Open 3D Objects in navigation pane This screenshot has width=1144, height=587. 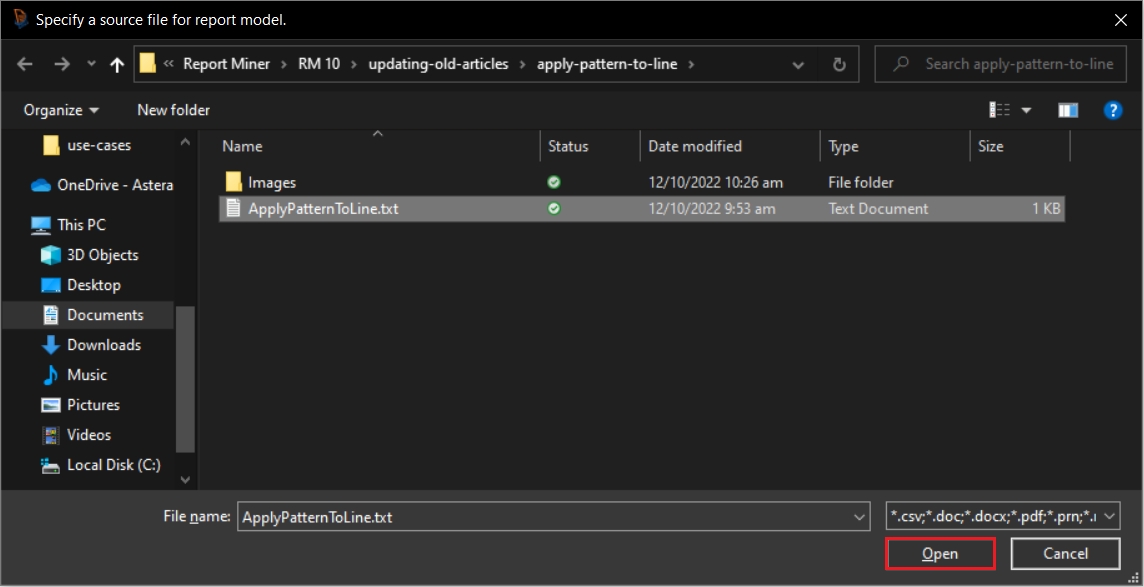click(x=102, y=255)
